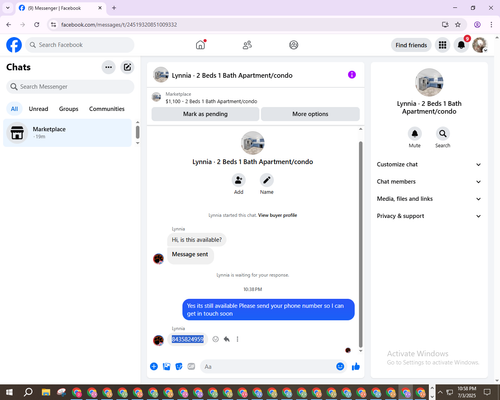This screenshot has height=400, width=500.
Task: Open more options for phone number message
Action: click(237, 339)
